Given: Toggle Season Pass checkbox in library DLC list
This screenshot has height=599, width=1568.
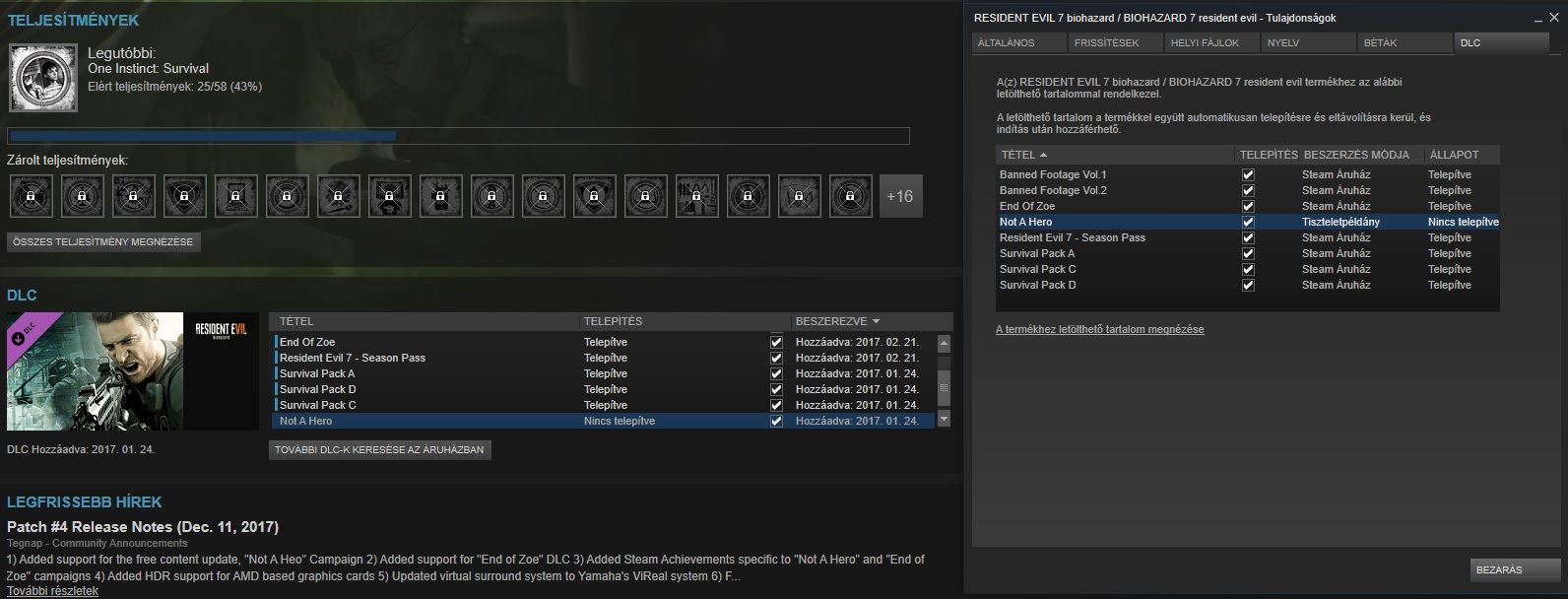Looking at the screenshot, I should [776, 358].
